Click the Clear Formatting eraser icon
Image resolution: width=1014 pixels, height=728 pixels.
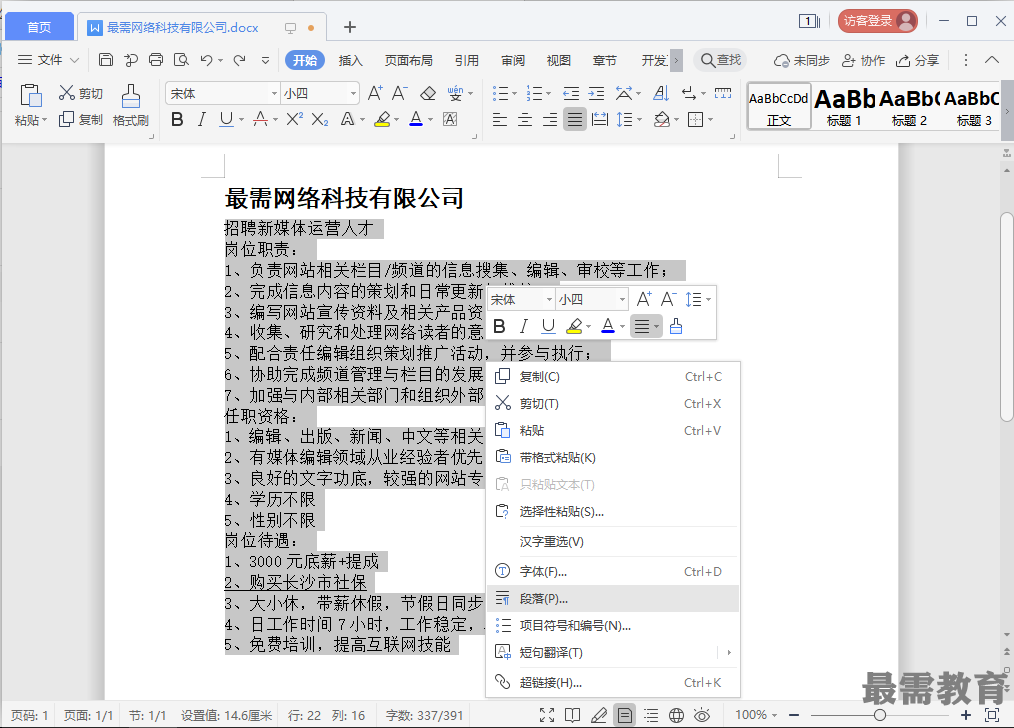coord(427,94)
